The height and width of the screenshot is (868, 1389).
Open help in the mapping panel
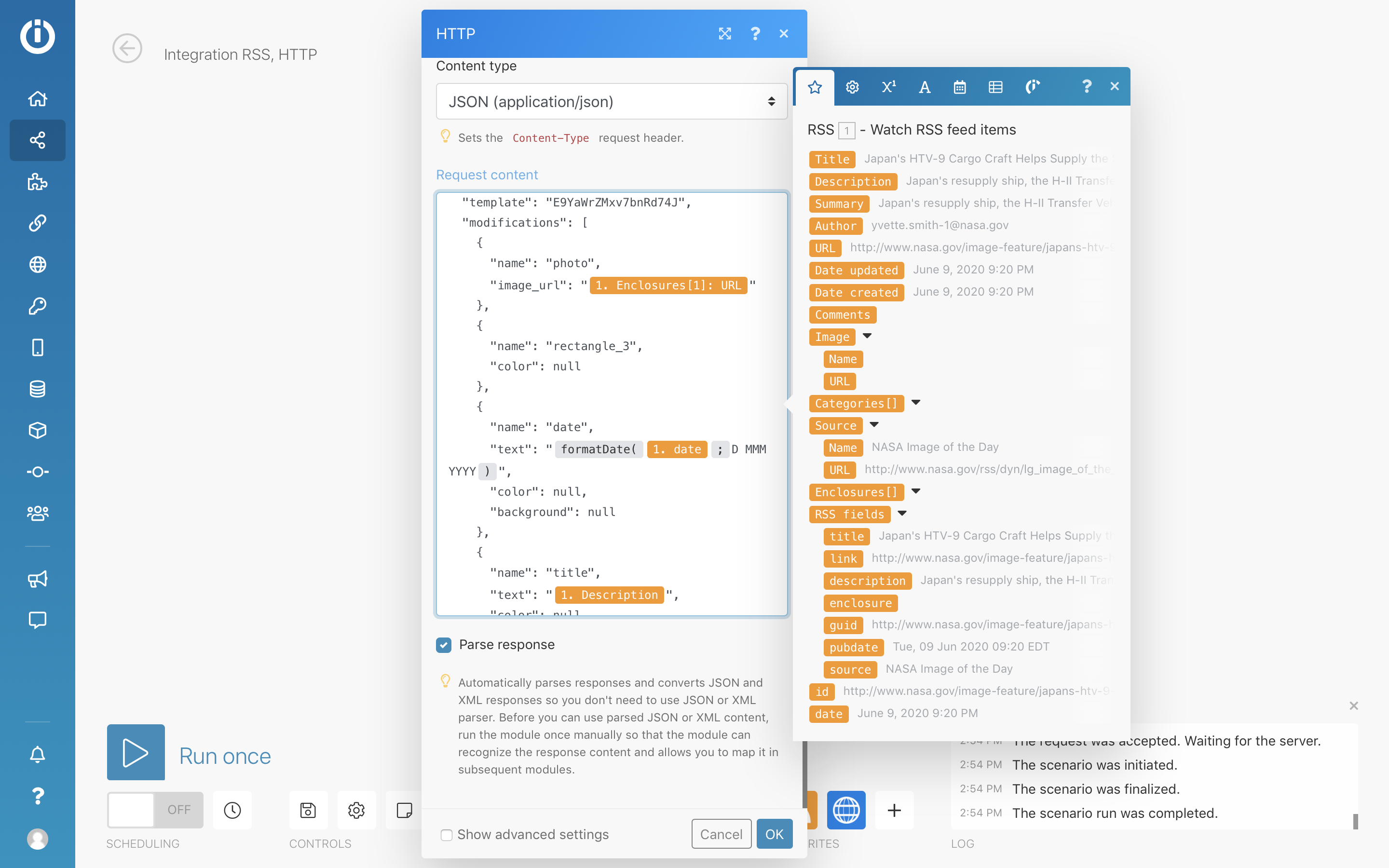(x=1087, y=86)
